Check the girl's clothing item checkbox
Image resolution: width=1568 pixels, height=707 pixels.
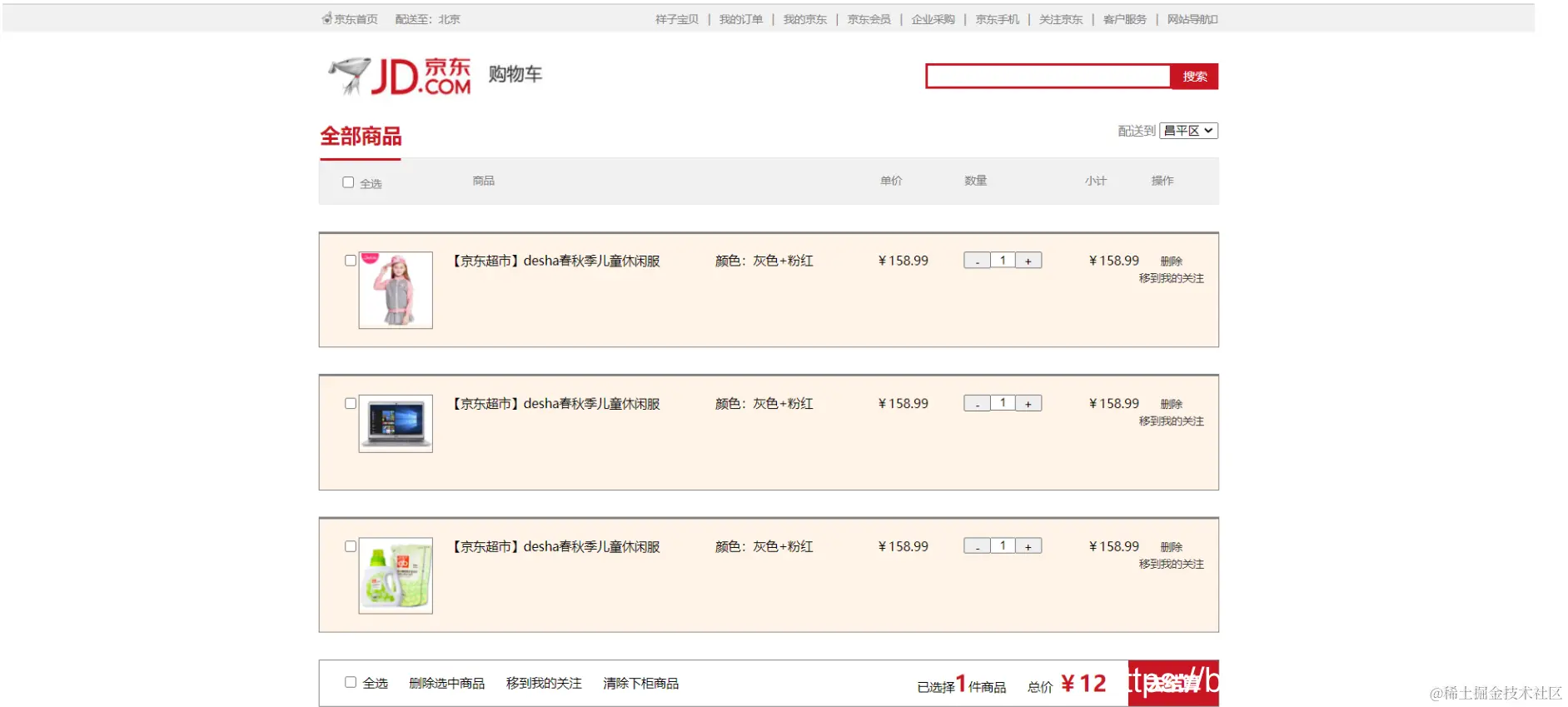(x=351, y=261)
